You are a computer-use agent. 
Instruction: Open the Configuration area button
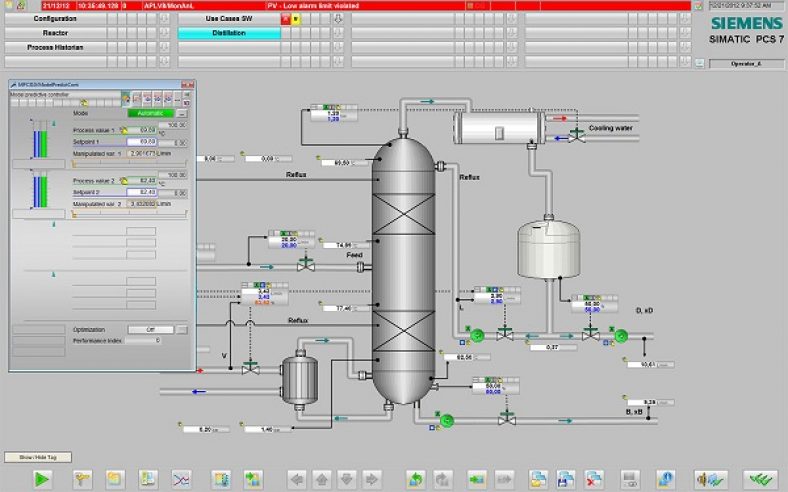(55, 19)
